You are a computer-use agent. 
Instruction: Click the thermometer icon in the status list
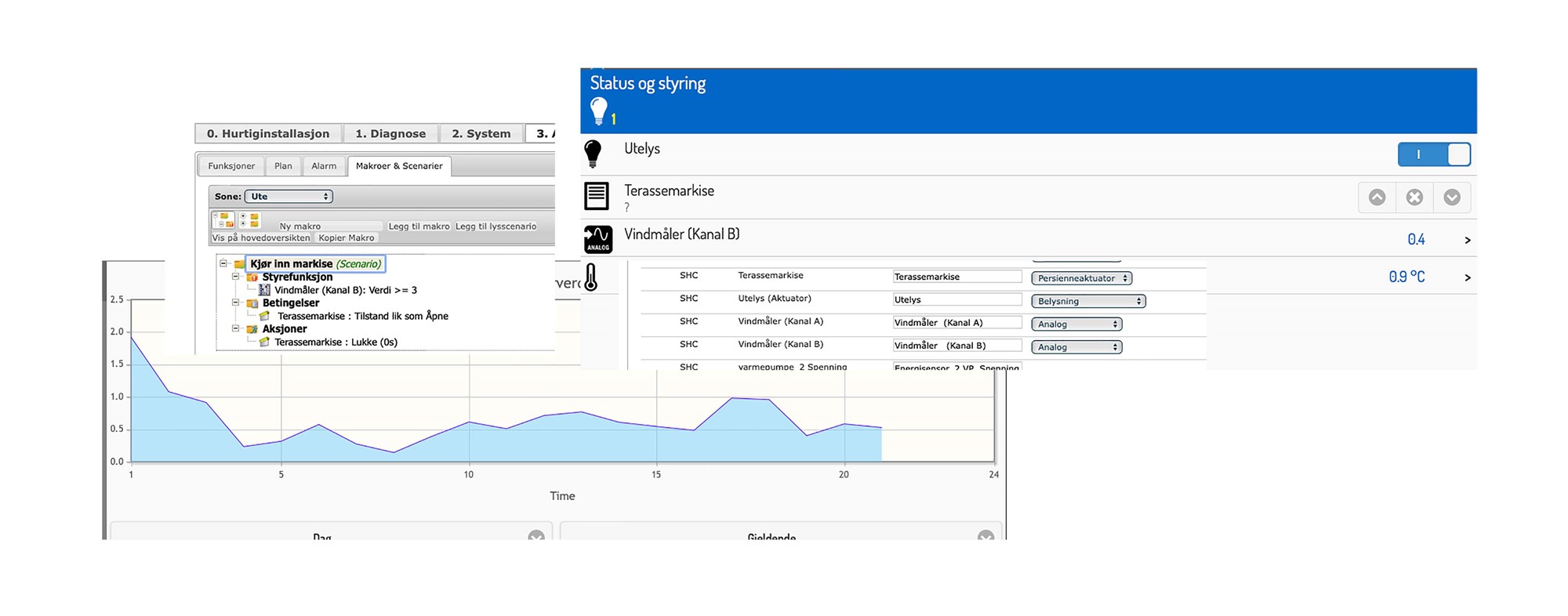(591, 277)
